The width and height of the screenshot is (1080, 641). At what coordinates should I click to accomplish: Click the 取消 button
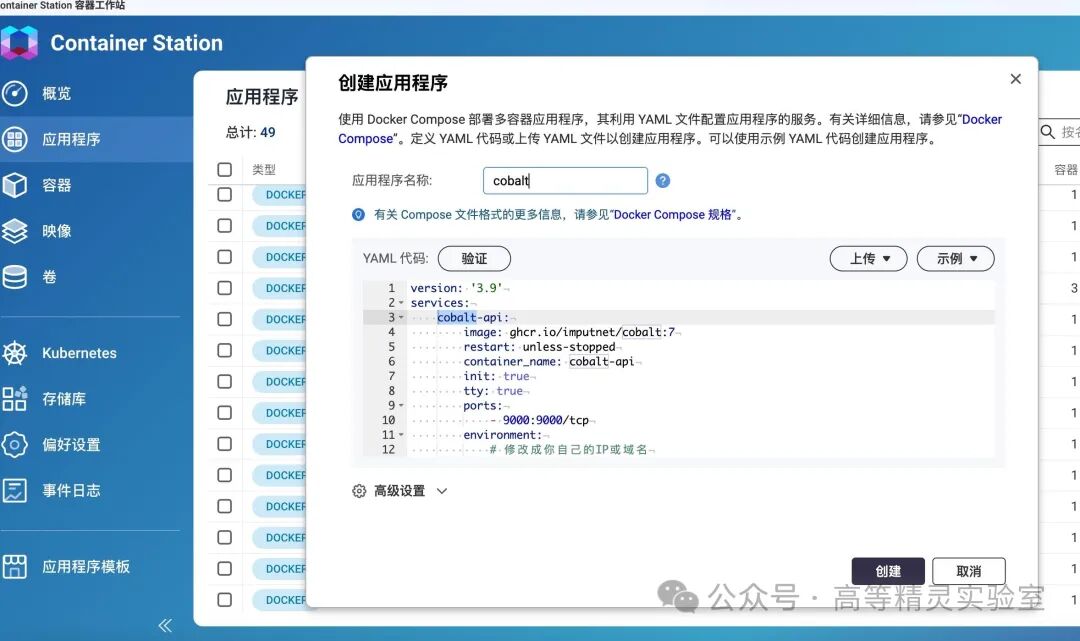pos(969,571)
